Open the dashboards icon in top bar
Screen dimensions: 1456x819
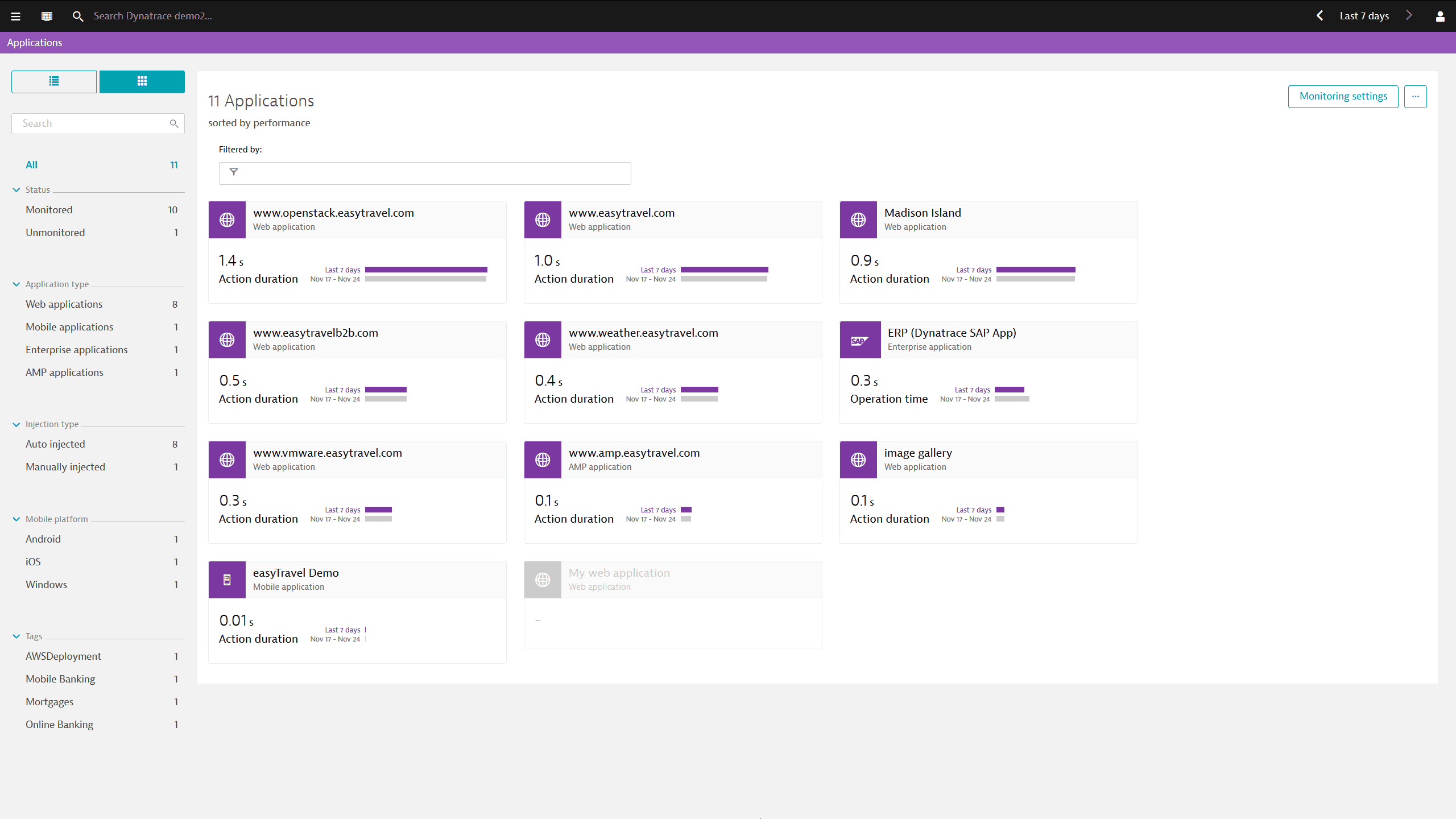[47, 16]
